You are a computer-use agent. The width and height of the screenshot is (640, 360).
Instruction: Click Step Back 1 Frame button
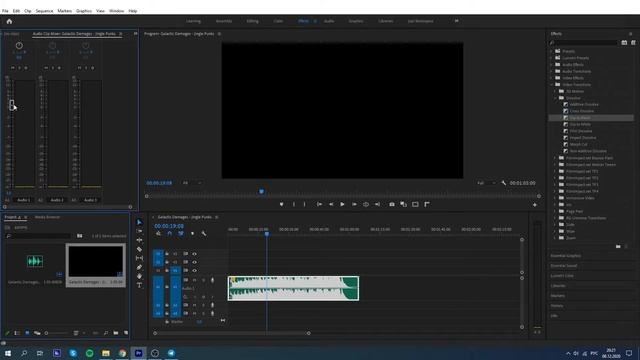tap(331, 204)
